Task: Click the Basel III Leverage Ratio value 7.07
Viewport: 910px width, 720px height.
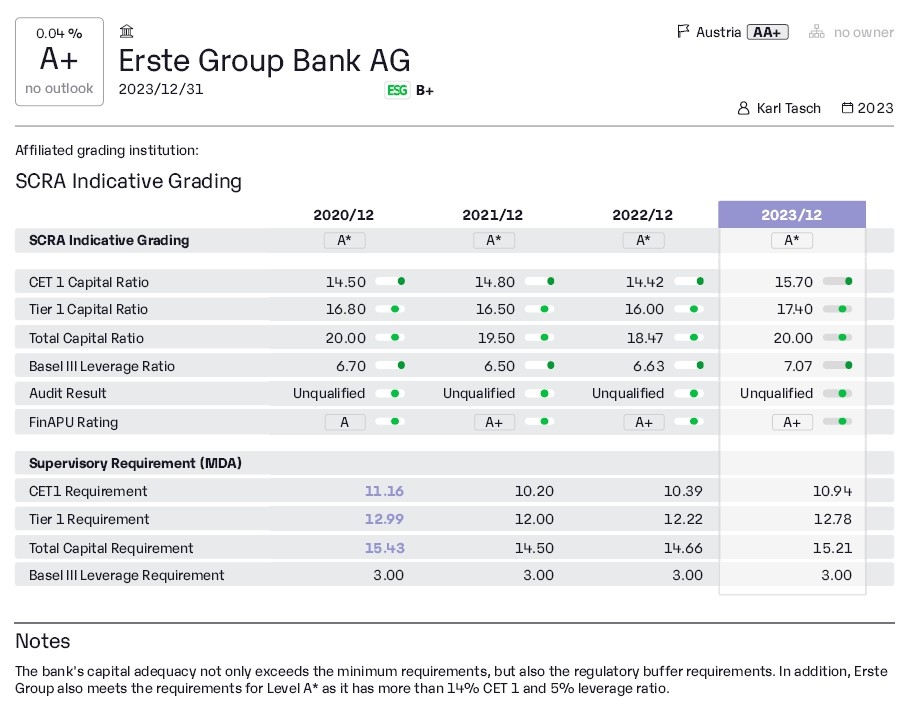Action: (x=798, y=367)
